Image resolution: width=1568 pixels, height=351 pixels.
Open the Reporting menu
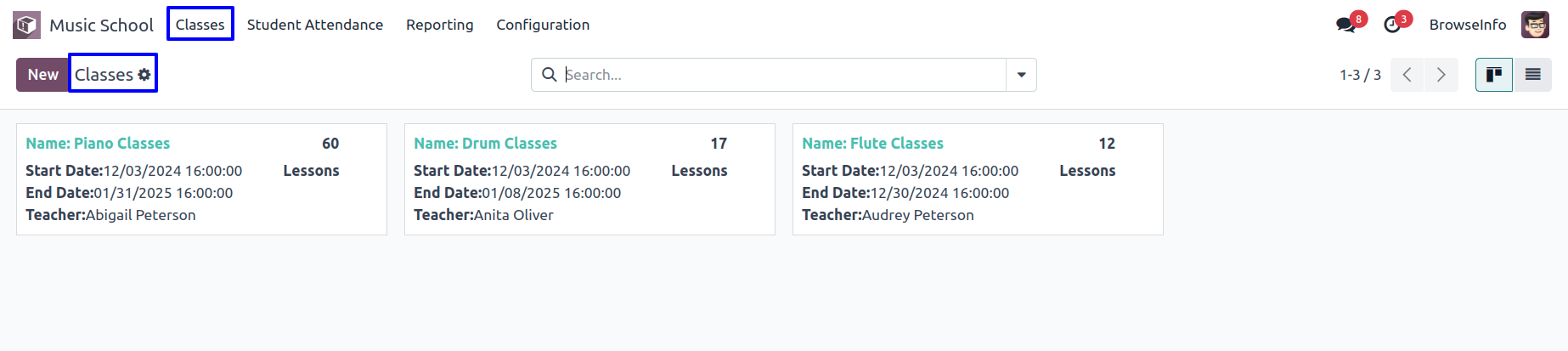440,25
